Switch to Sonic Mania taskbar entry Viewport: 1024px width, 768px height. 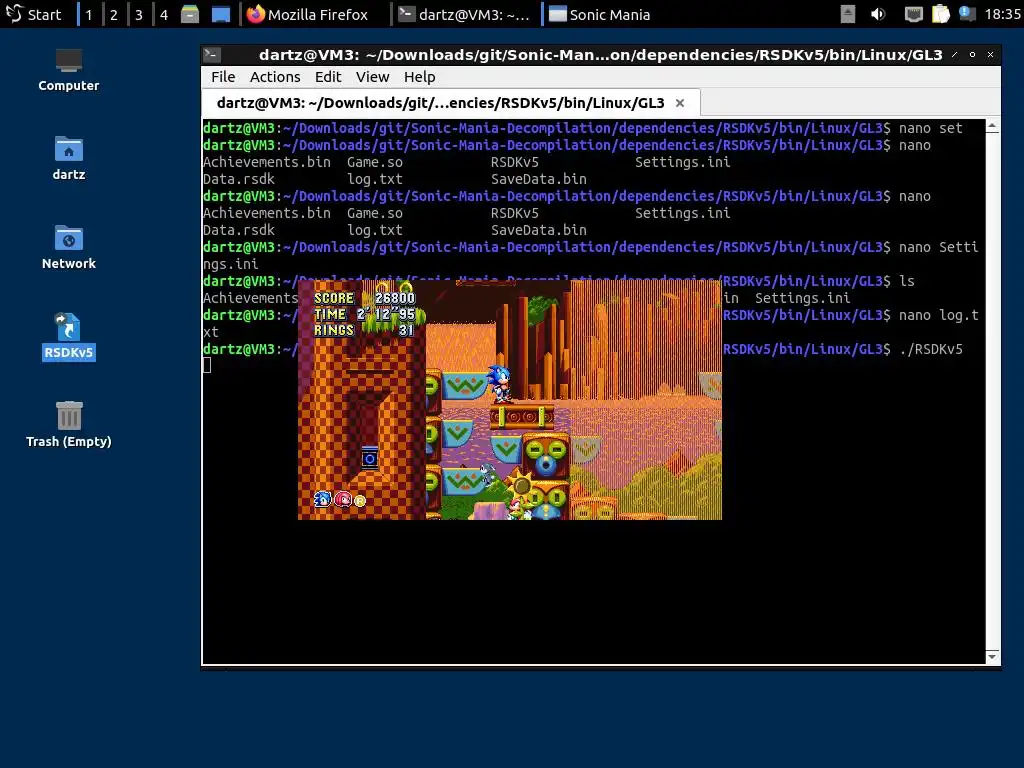point(600,14)
